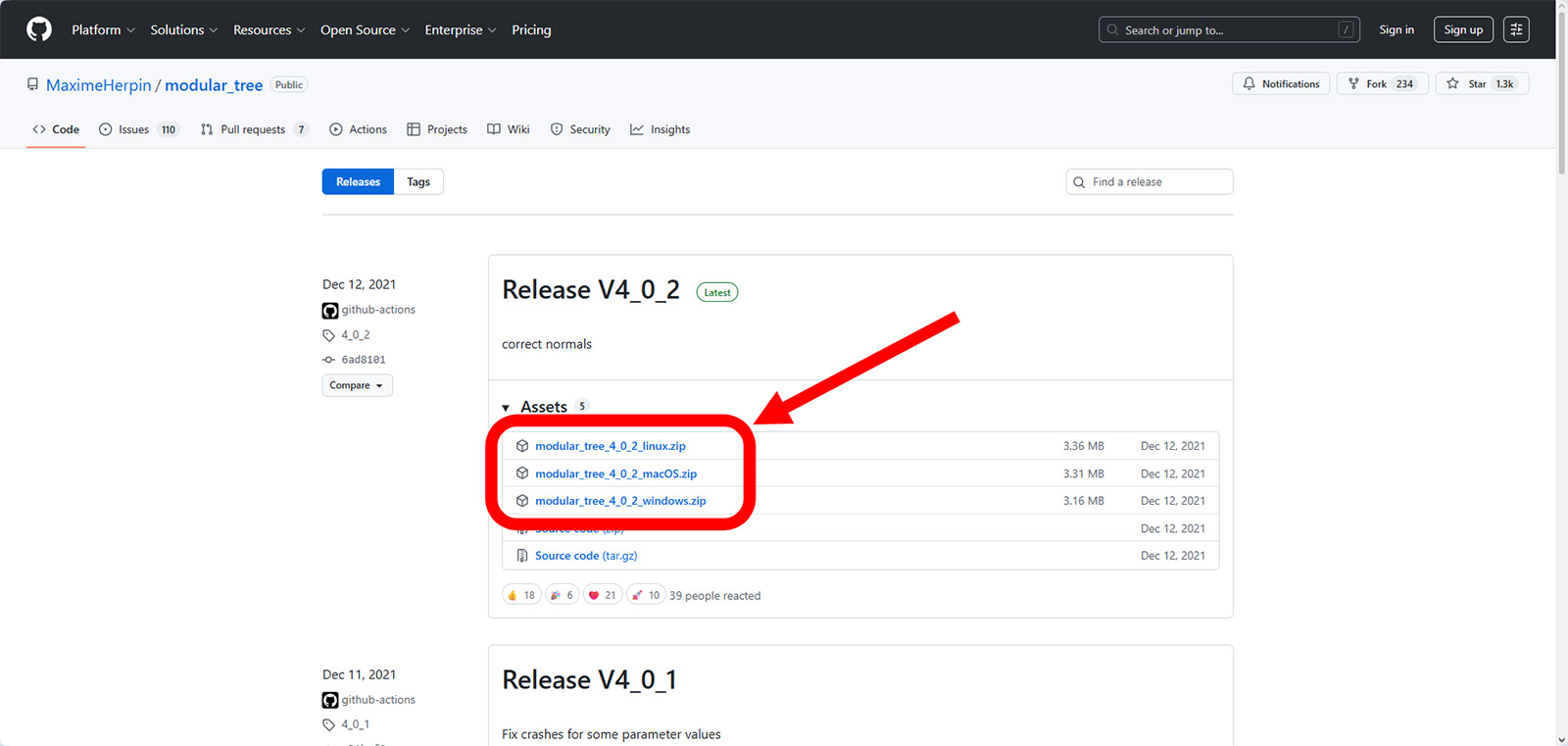
Task: Click the rocket reaction emoji
Action: [637, 595]
